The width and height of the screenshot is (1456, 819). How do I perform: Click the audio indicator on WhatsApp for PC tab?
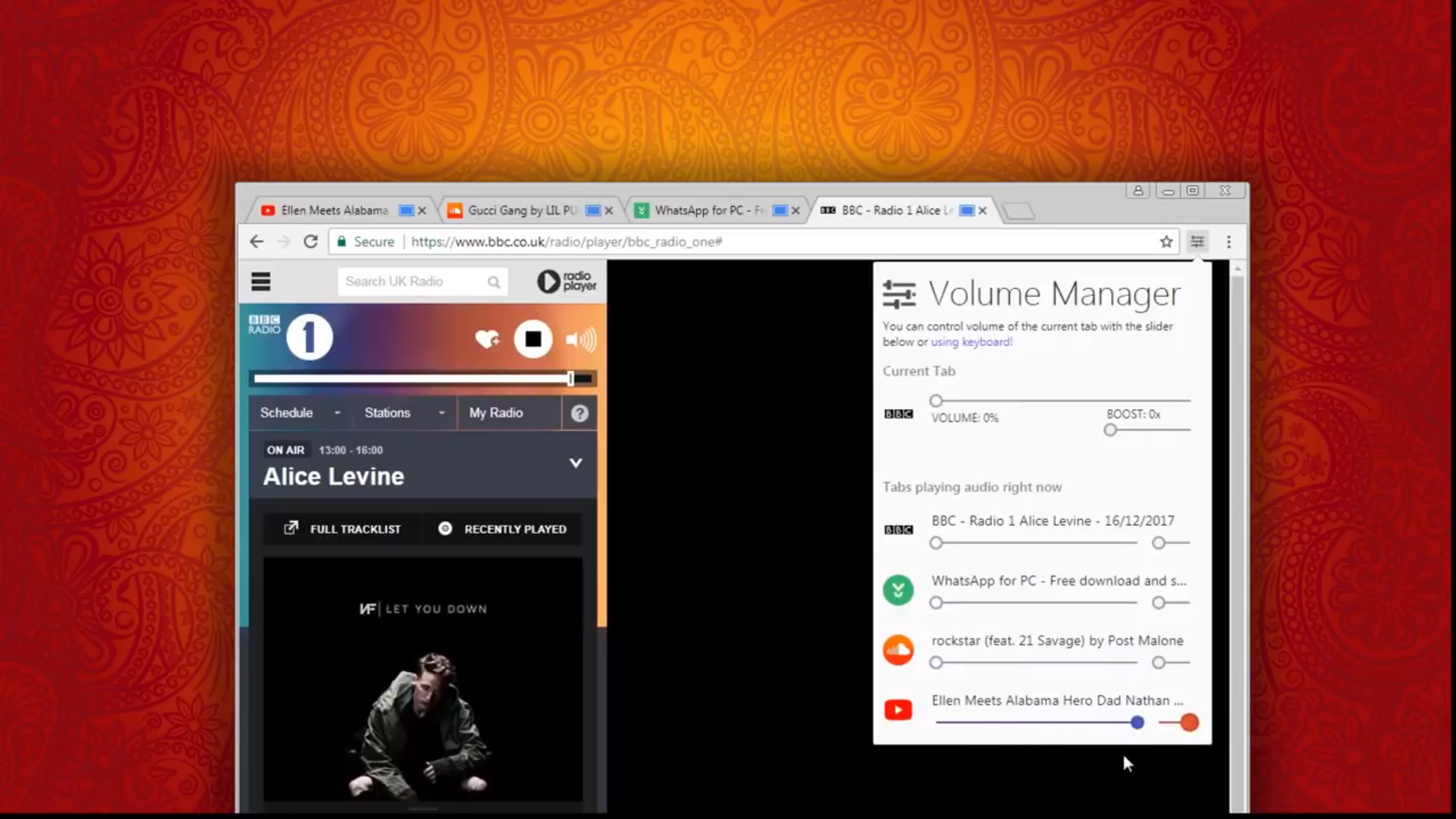pos(780,211)
